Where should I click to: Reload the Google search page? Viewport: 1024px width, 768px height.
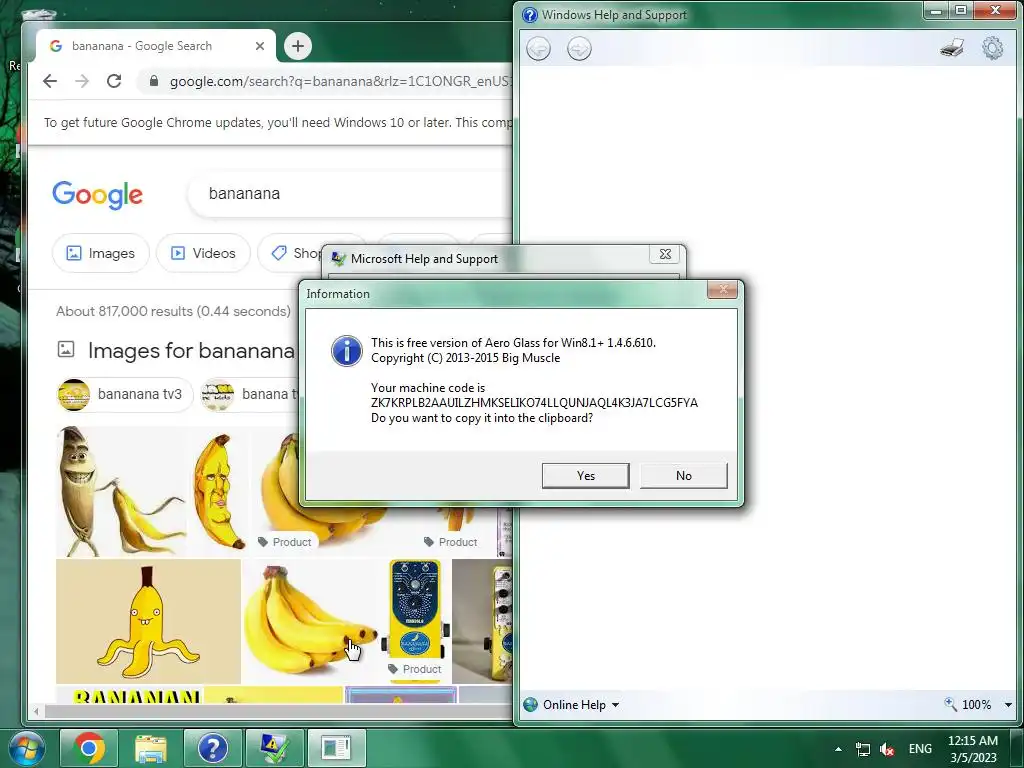point(114,81)
